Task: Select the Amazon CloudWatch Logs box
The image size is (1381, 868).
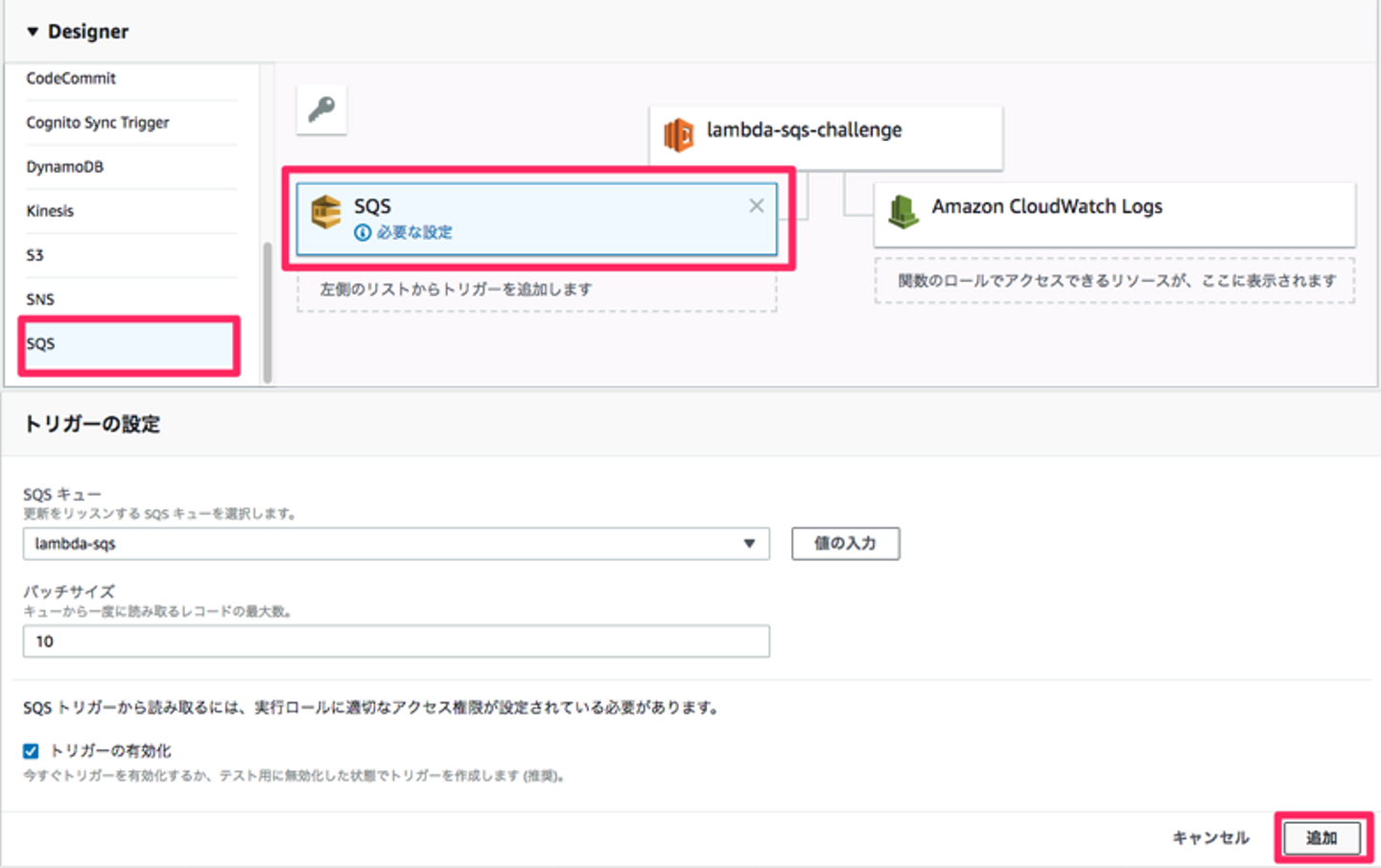Action: pyautogui.click(x=1114, y=213)
